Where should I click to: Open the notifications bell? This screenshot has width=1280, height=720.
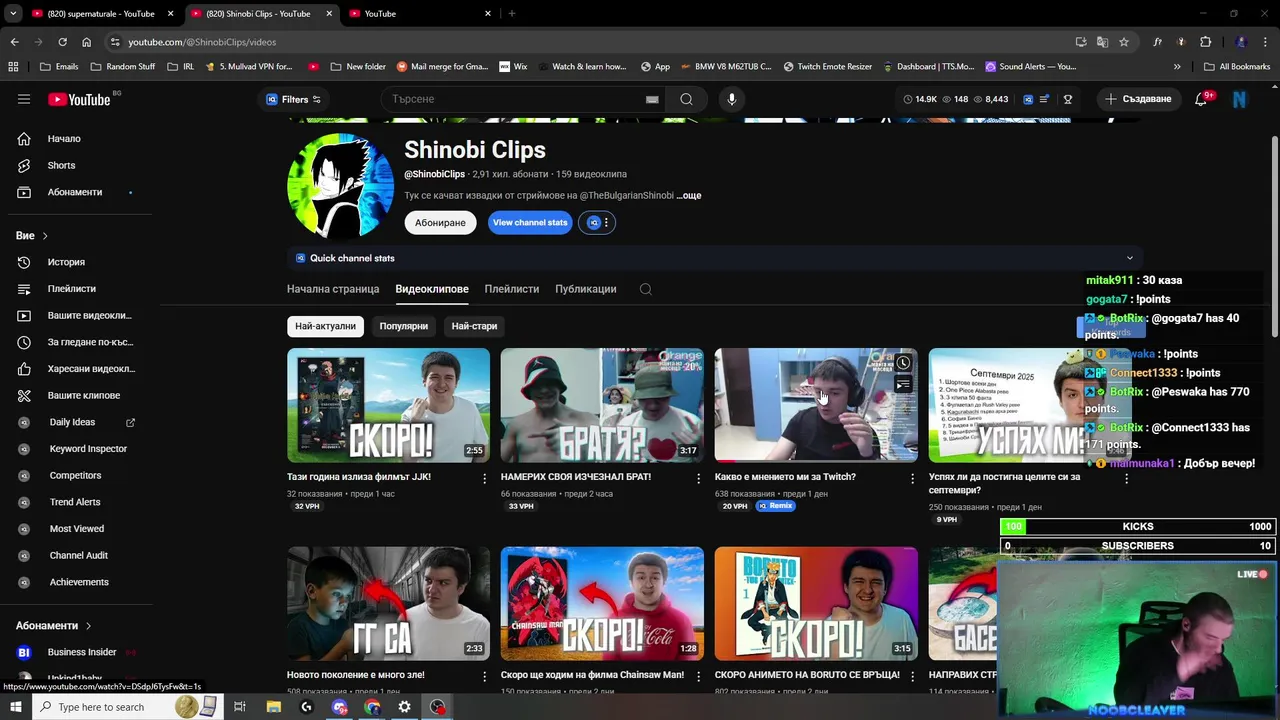pos(1202,99)
